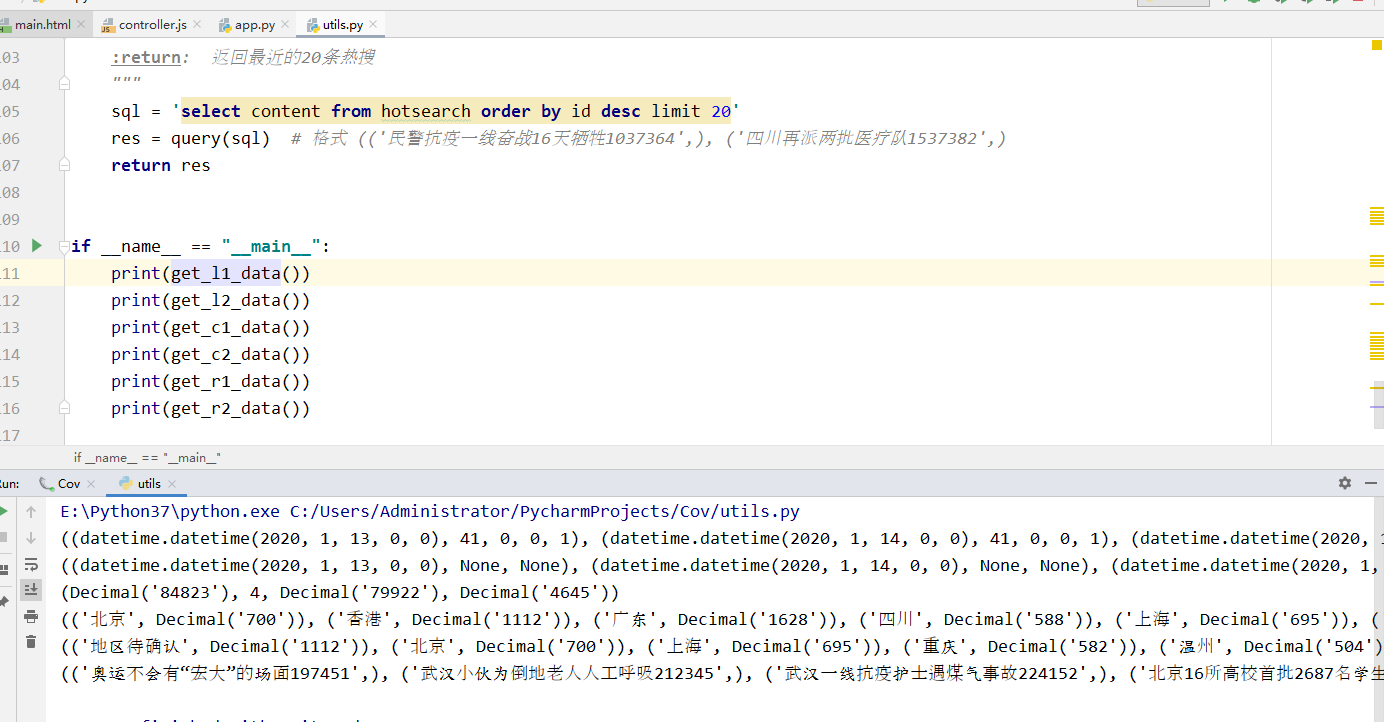Stop the running process
The image size is (1384, 722).
(3, 537)
